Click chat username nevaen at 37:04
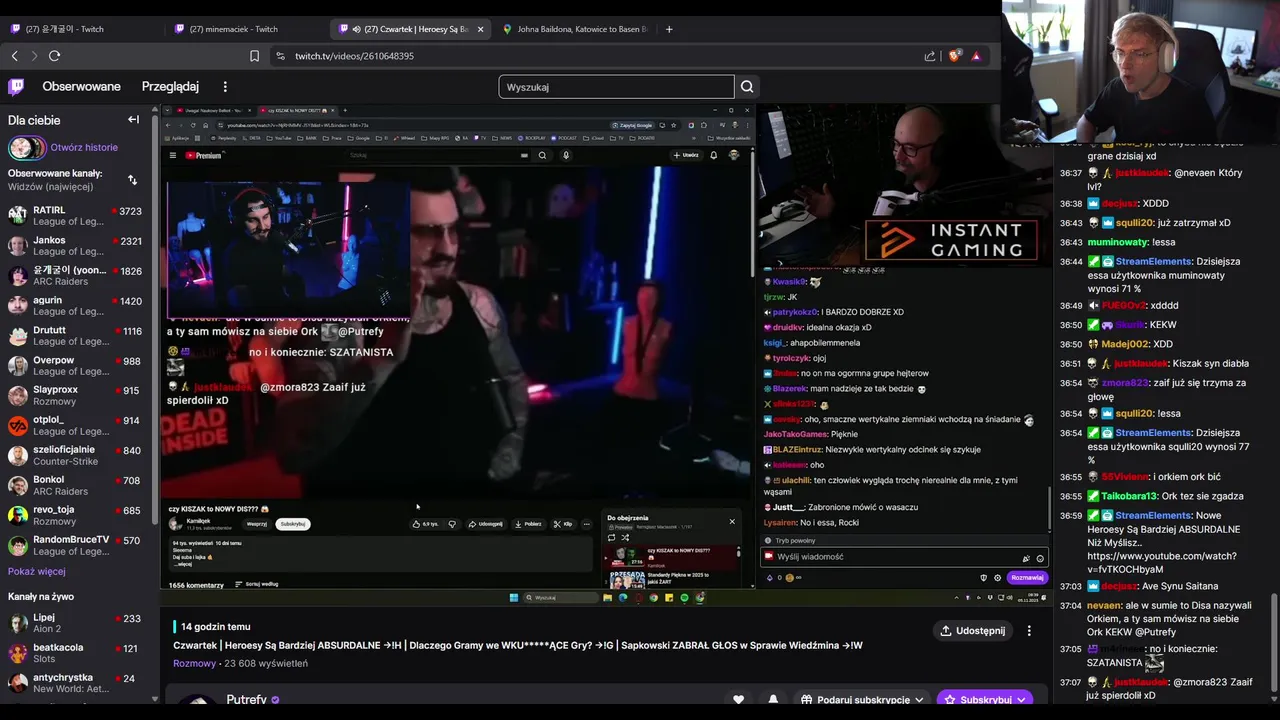Viewport: 1280px width, 720px height. (x=1104, y=605)
